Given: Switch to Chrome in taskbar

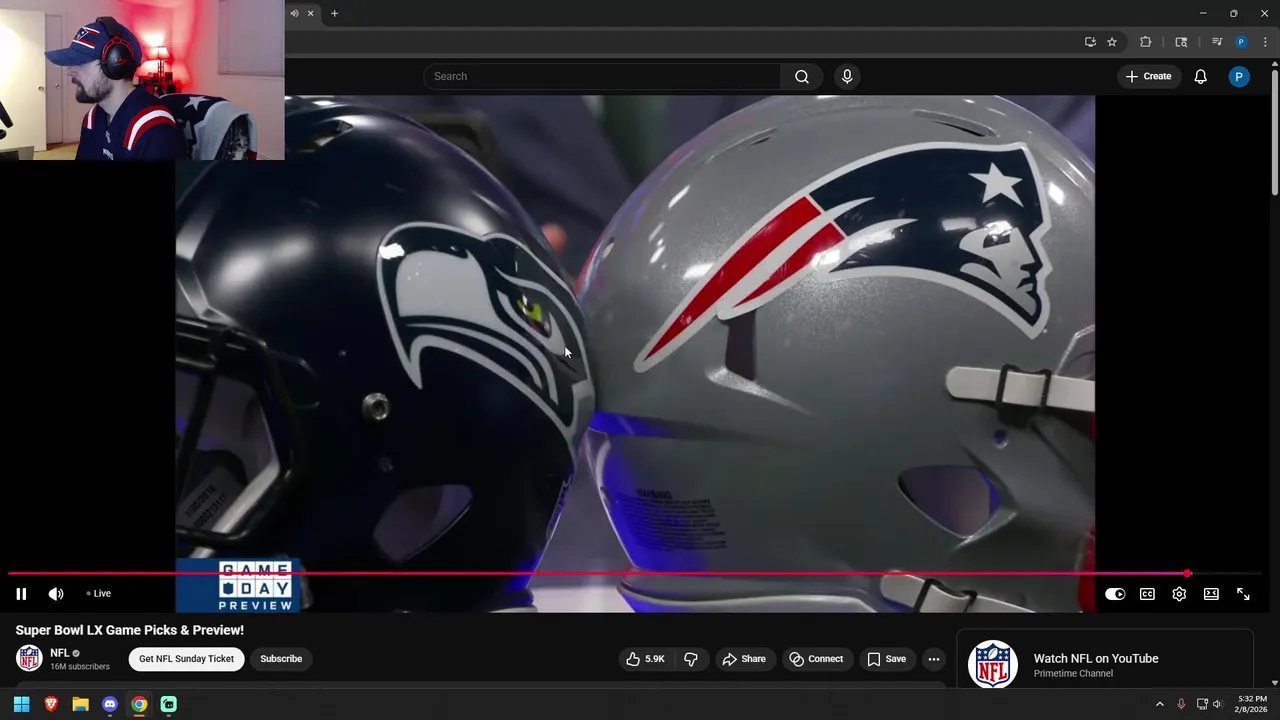Looking at the screenshot, I should pyautogui.click(x=139, y=704).
